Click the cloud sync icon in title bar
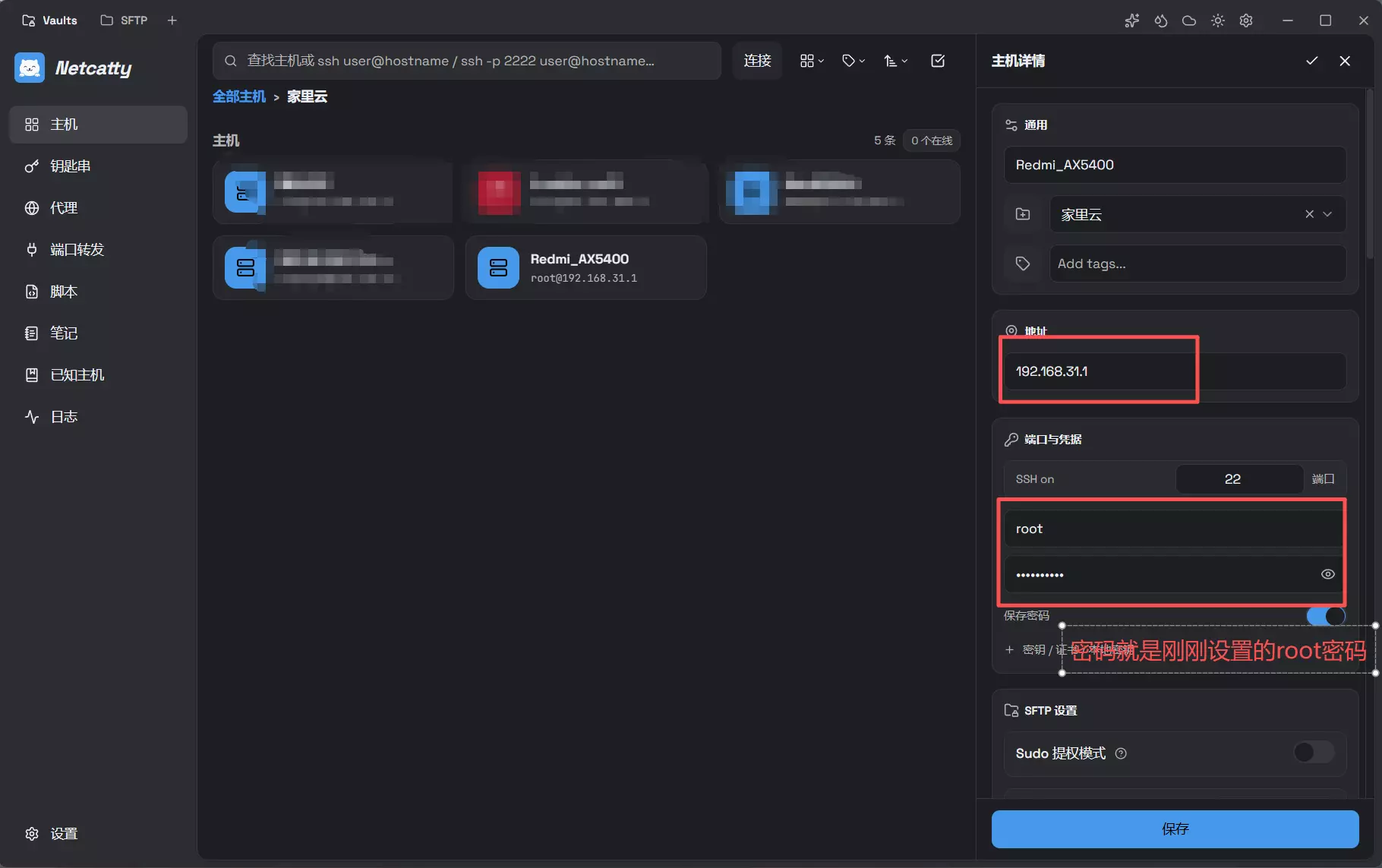 pyautogui.click(x=1189, y=21)
